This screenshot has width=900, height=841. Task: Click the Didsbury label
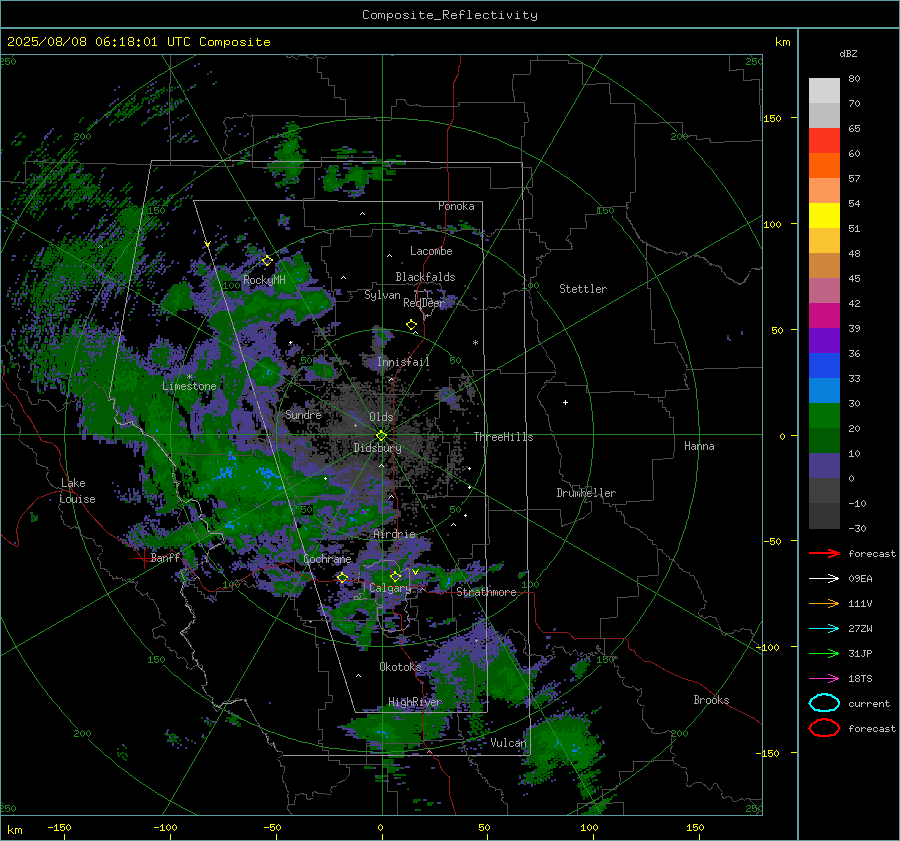[x=377, y=448]
